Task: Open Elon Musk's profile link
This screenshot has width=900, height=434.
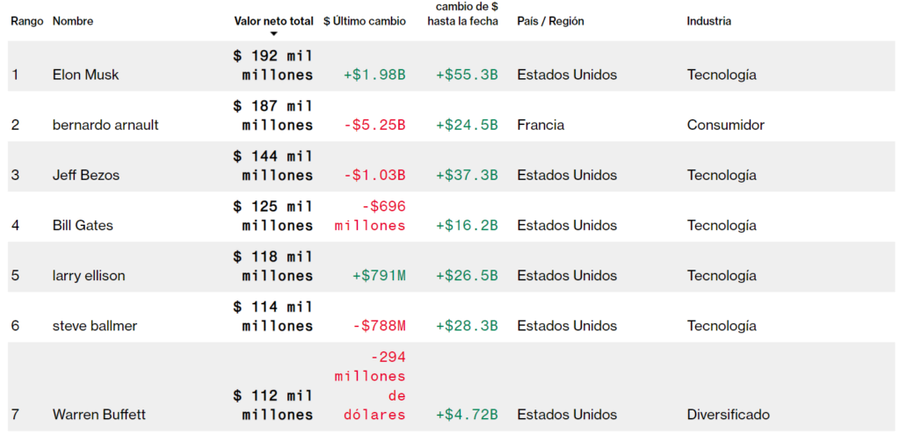Action: pyautogui.click(x=86, y=75)
